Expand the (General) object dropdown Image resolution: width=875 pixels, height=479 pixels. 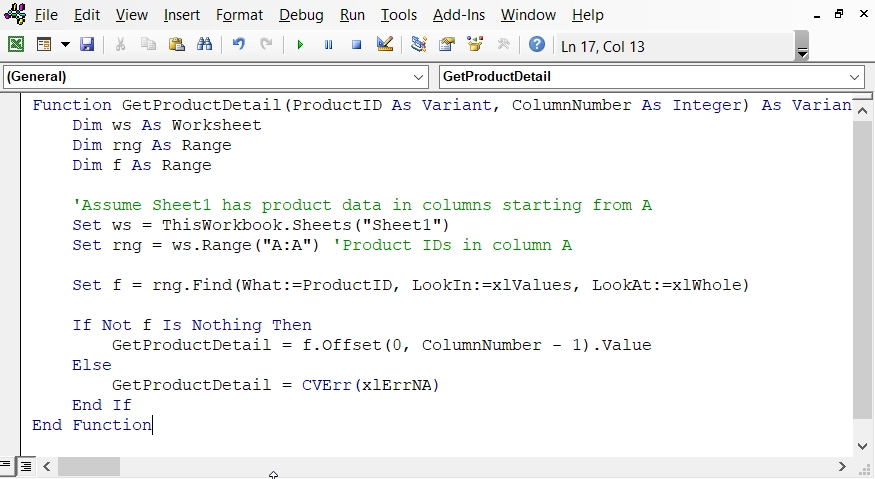419,77
